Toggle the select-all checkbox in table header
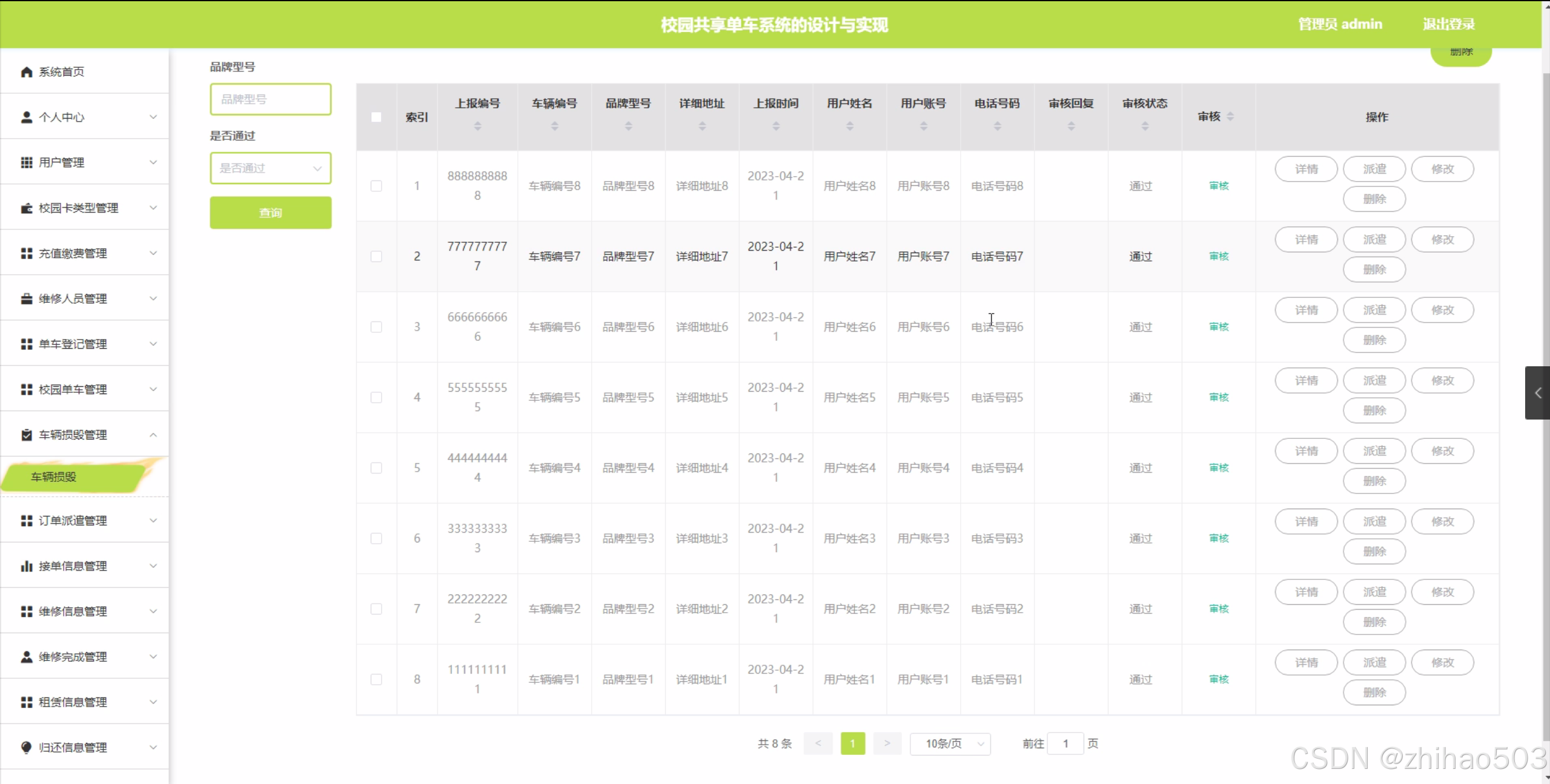 pyautogui.click(x=376, y=117)
